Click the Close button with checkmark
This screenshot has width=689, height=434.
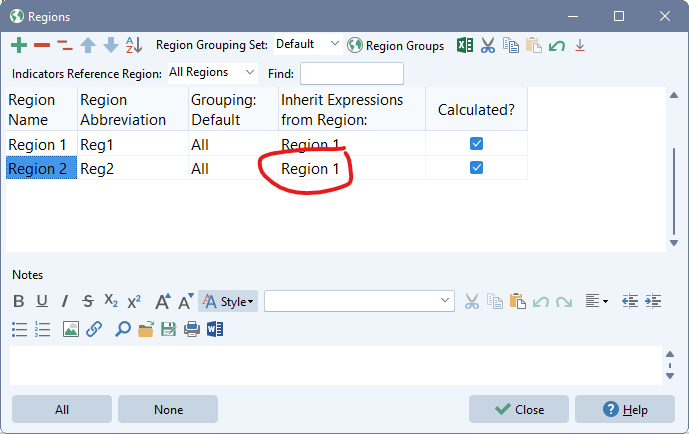point(519,409)
